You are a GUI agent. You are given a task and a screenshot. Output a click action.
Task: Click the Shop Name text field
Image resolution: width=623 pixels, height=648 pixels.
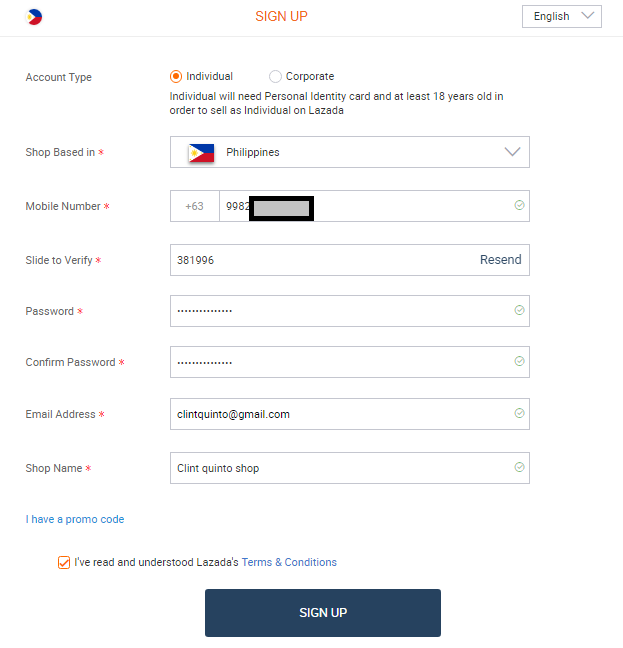point(340,468)
